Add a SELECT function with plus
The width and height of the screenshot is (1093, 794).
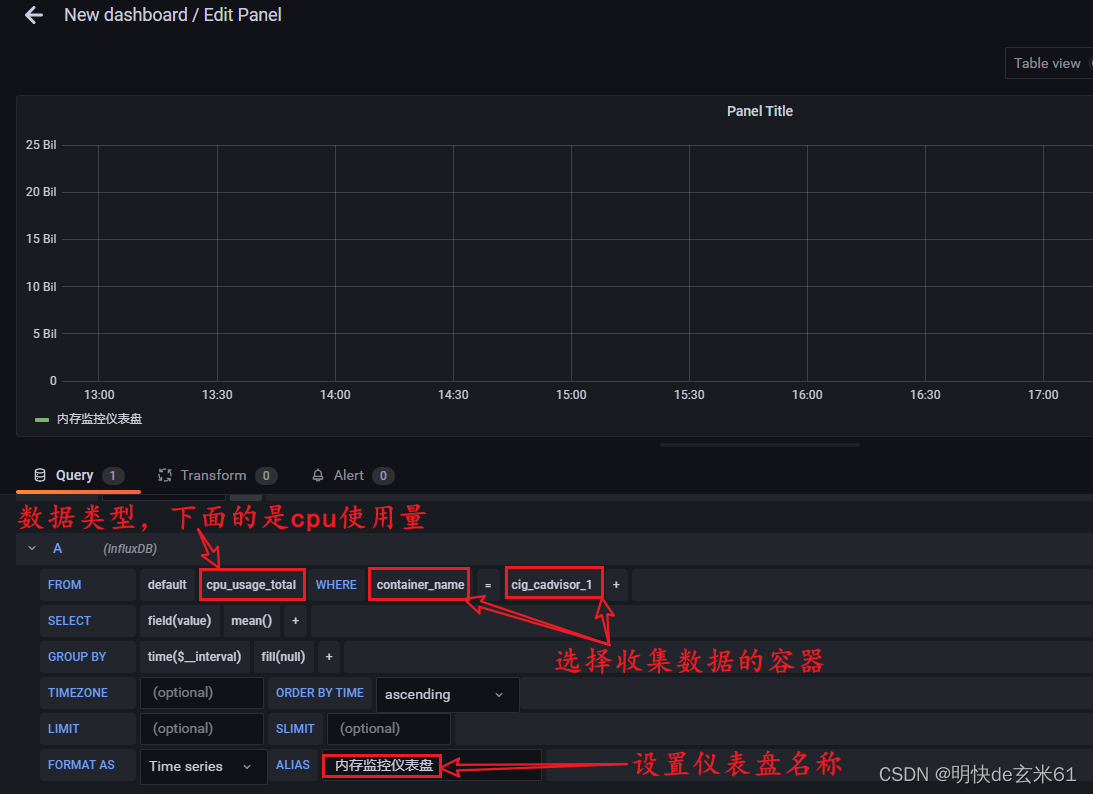[296, 620]
